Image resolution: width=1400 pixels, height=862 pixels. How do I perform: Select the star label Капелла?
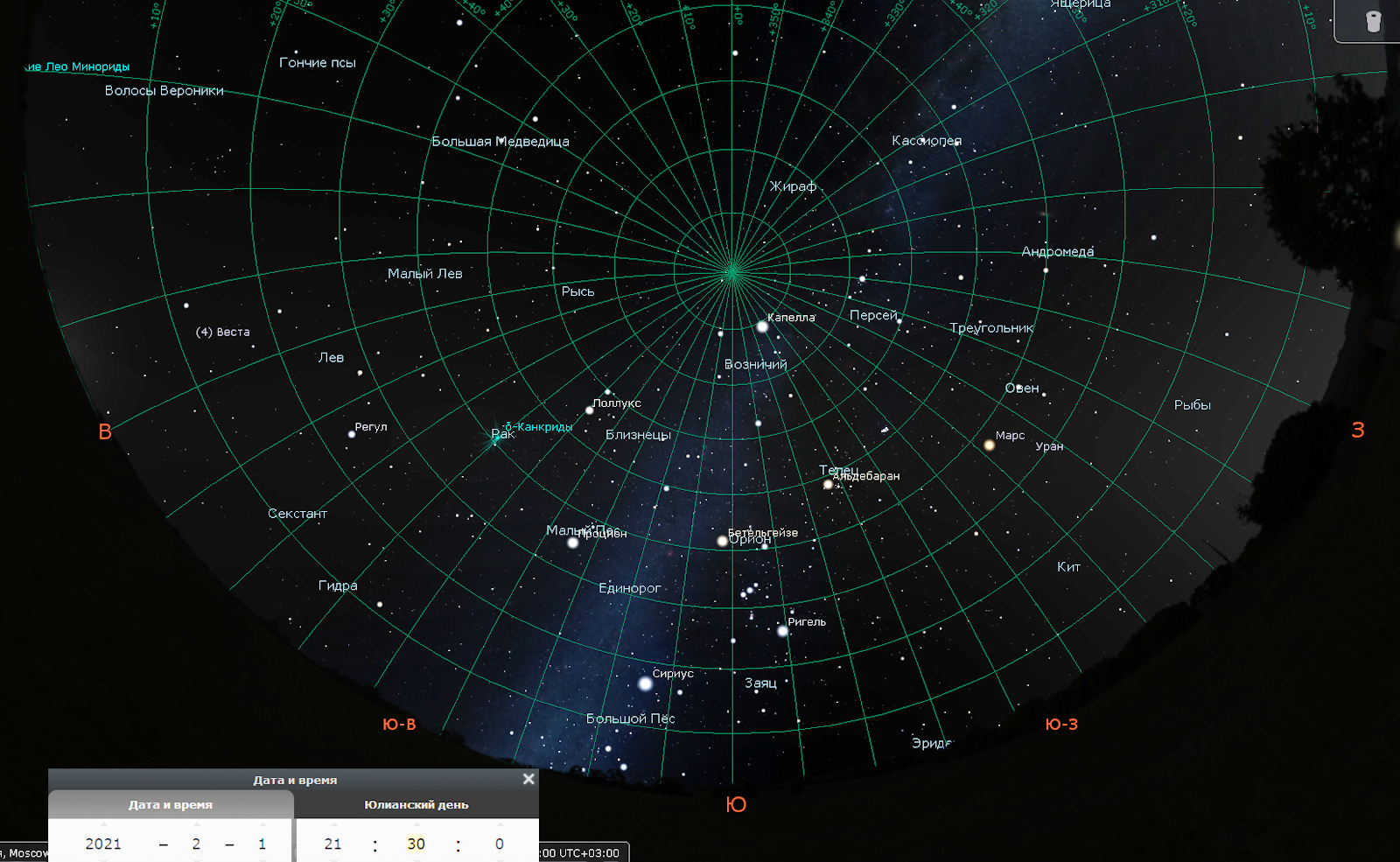tap(791, 318)
